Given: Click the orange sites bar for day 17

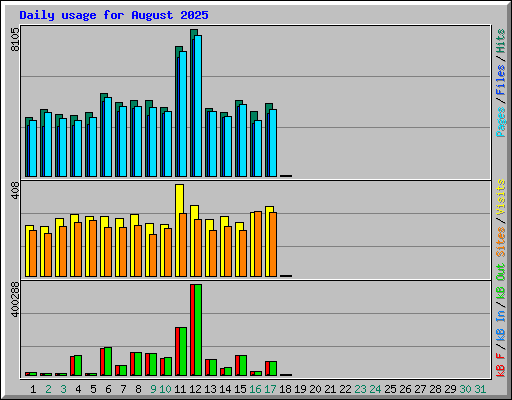Looking at the screenshot, I should pyautogui.click(x=273, y=245).
